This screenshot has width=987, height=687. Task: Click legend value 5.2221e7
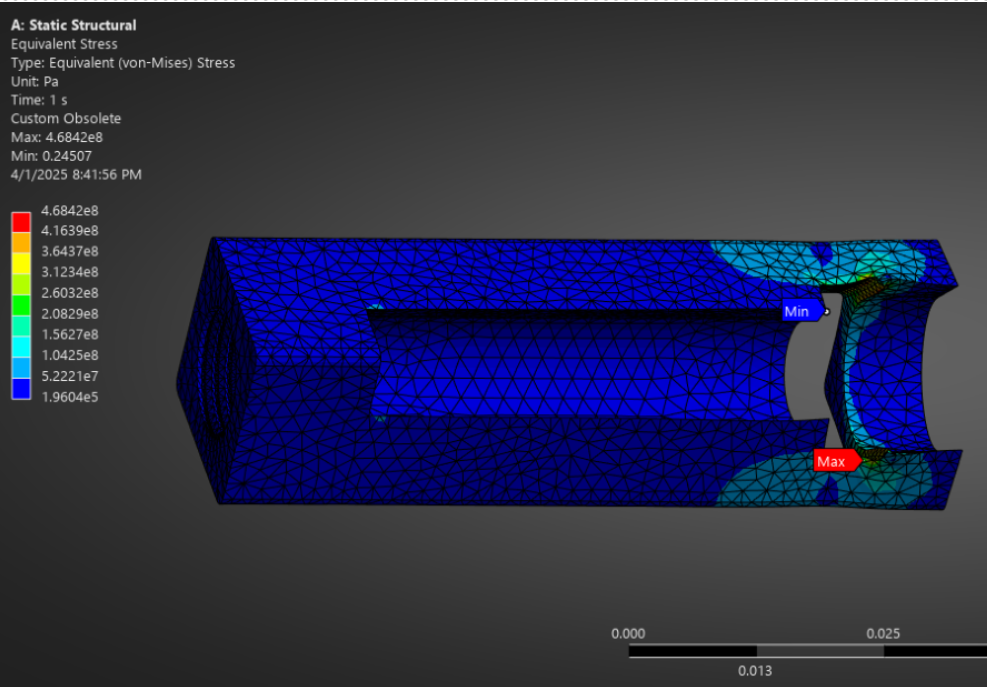pyautogui.click(x=70, y=376)
